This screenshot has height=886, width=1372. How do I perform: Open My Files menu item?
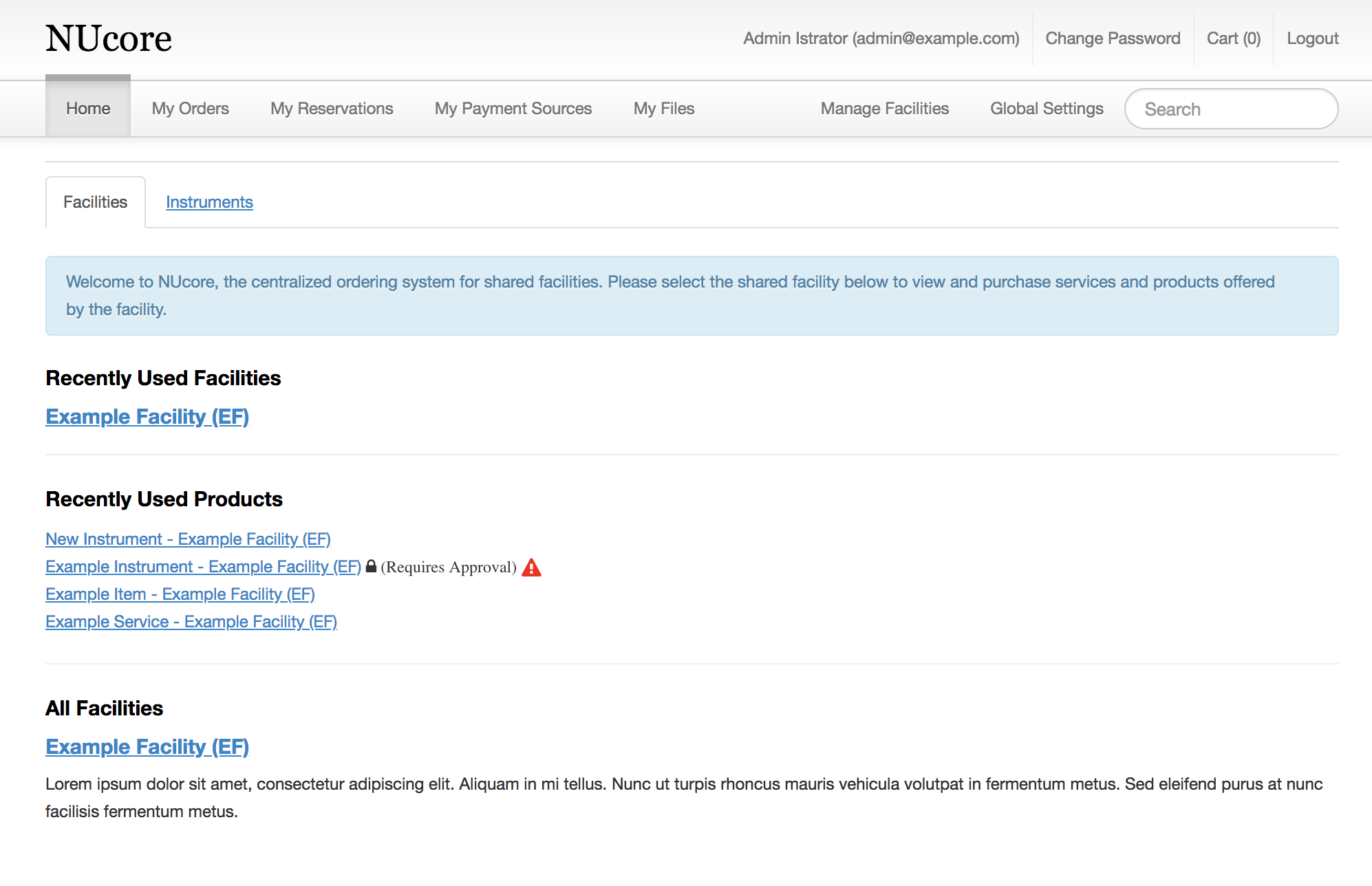663,109
